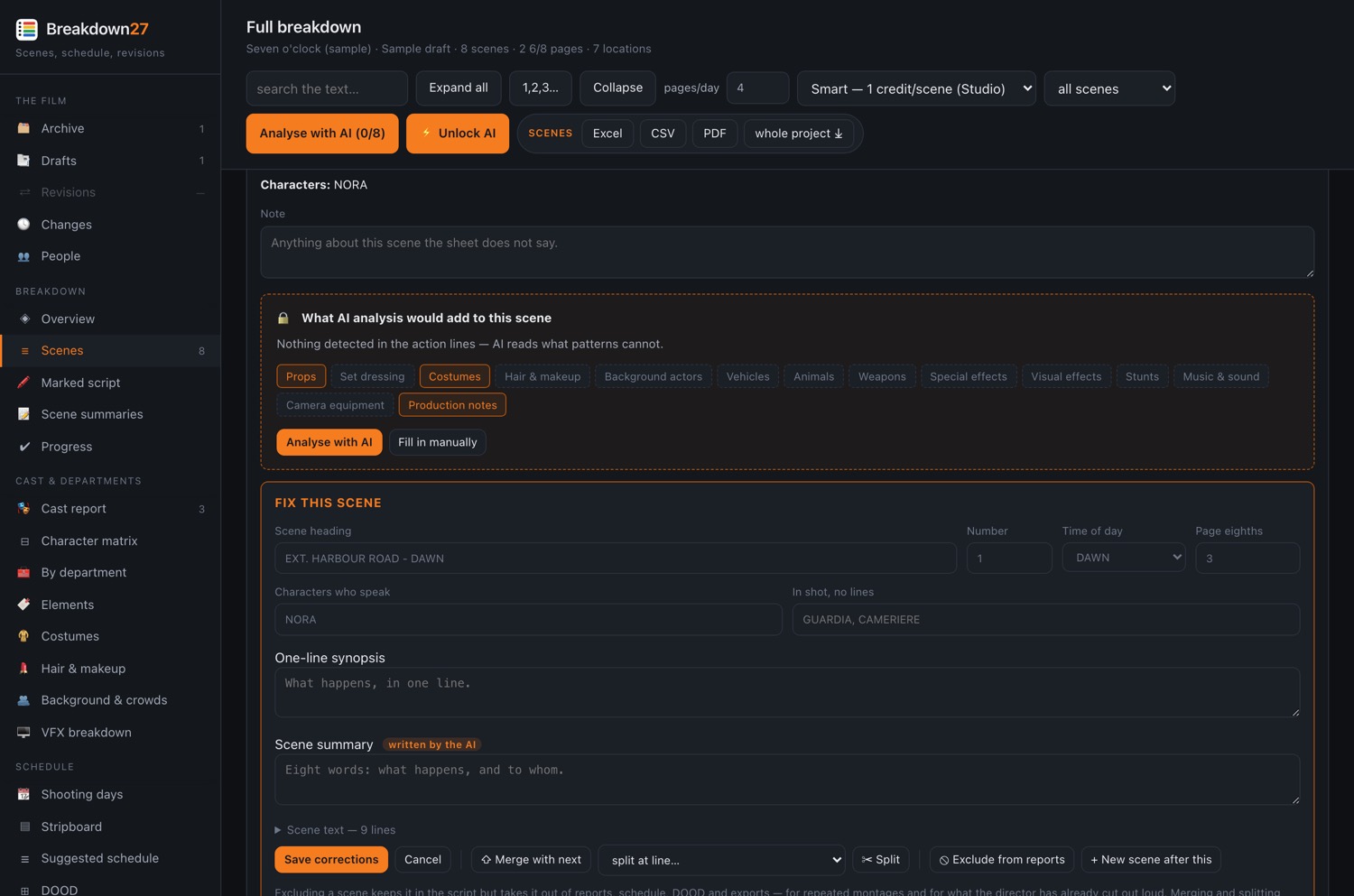This screenshot has height=896, width=1354.
Task: Open the Time of day DAWN dropdown
Action: [1124, 558]
